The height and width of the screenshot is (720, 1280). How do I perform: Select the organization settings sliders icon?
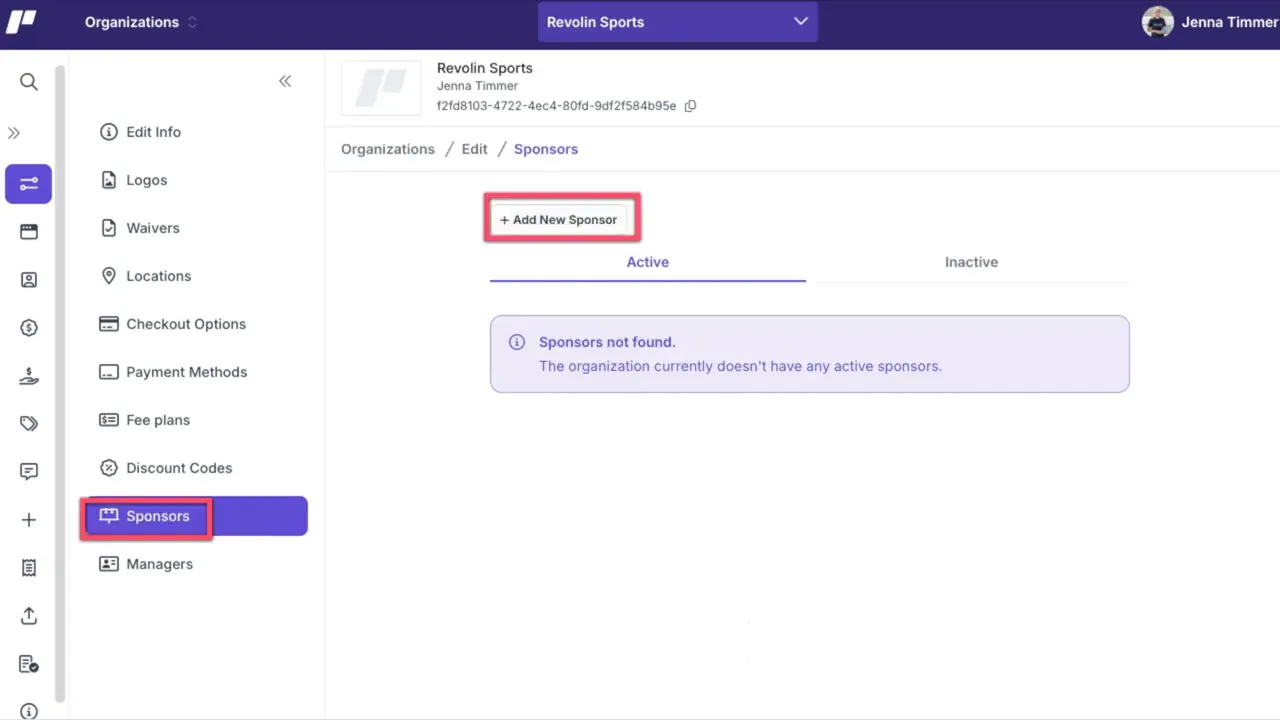pyautogui.click(x=28, y=184)
